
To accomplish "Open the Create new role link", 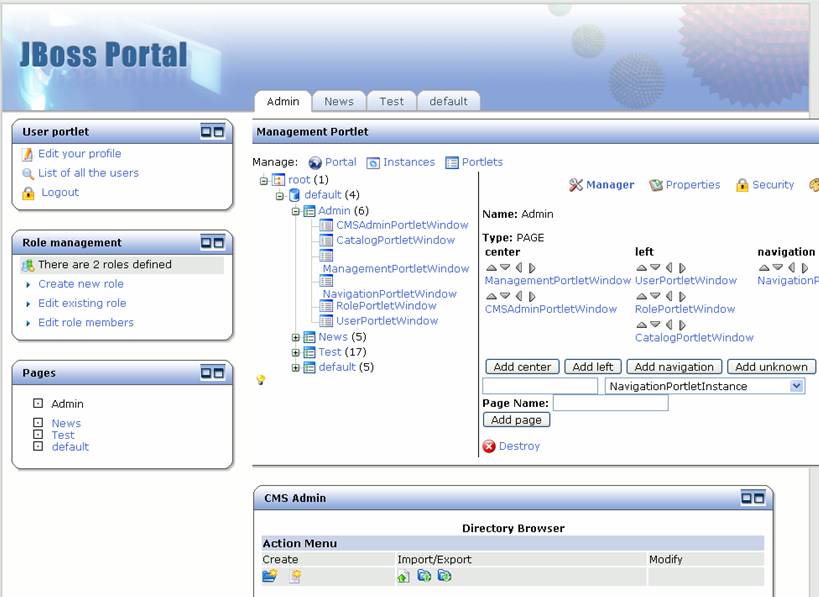I will pos(81,284).
